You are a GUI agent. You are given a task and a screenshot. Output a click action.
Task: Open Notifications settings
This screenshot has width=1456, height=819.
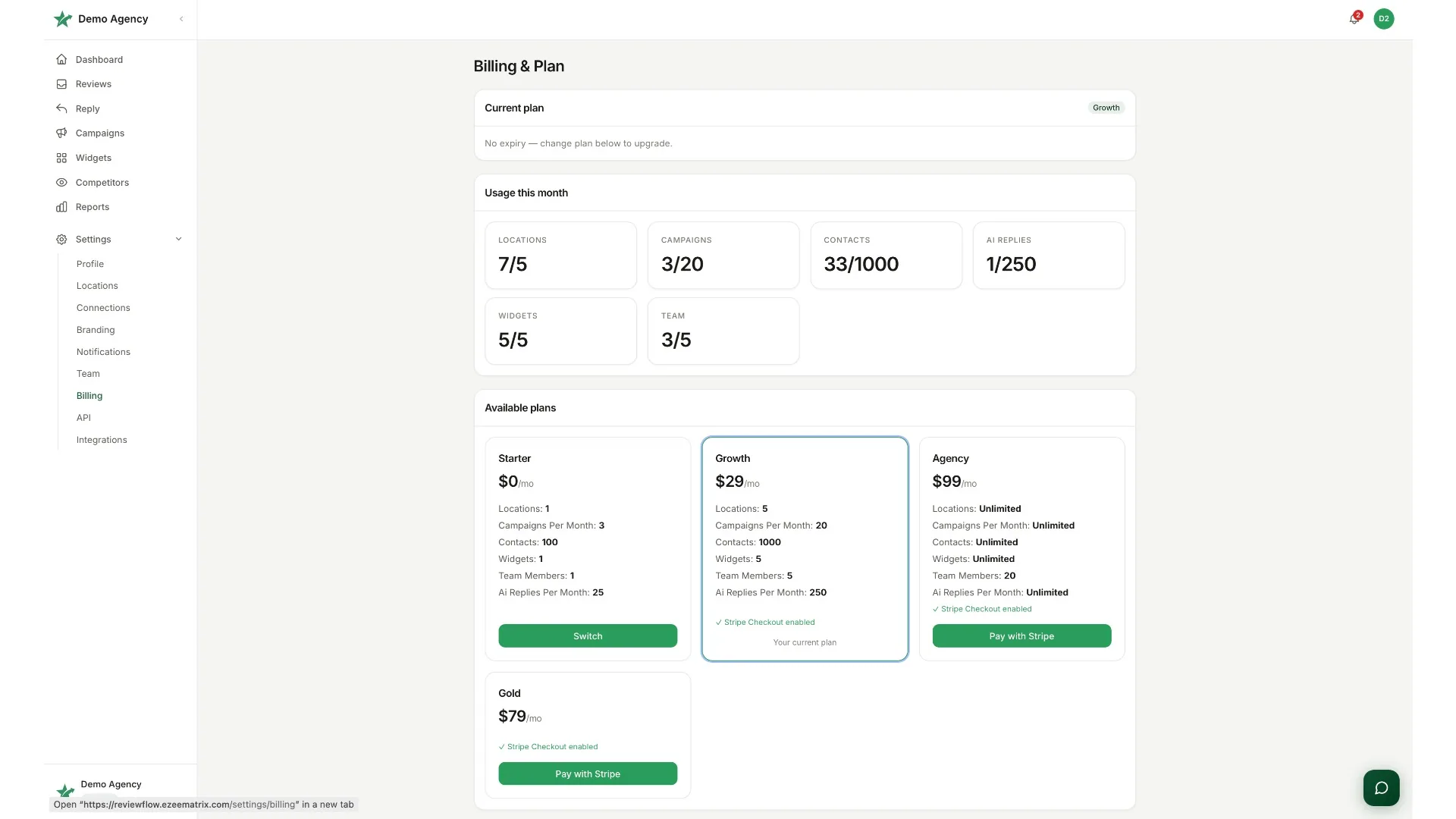[x=103, y=352]
